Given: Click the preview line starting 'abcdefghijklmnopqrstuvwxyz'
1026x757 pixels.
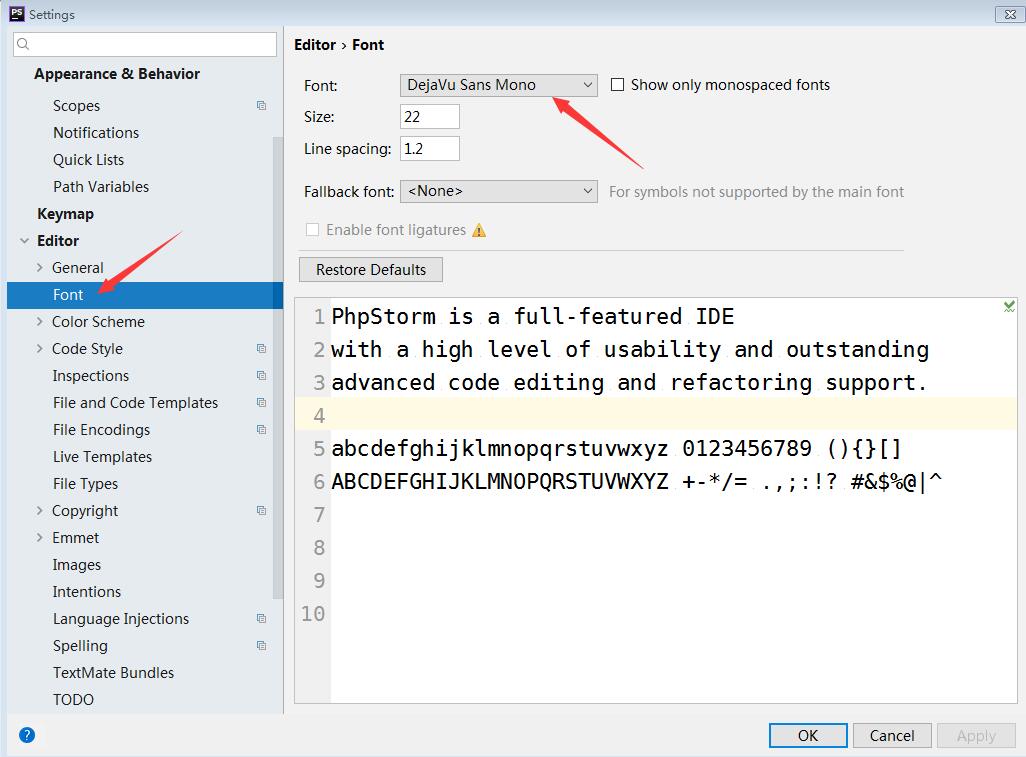Looking at the screenshot, I should pyautogui.click(x=616, y=449).
